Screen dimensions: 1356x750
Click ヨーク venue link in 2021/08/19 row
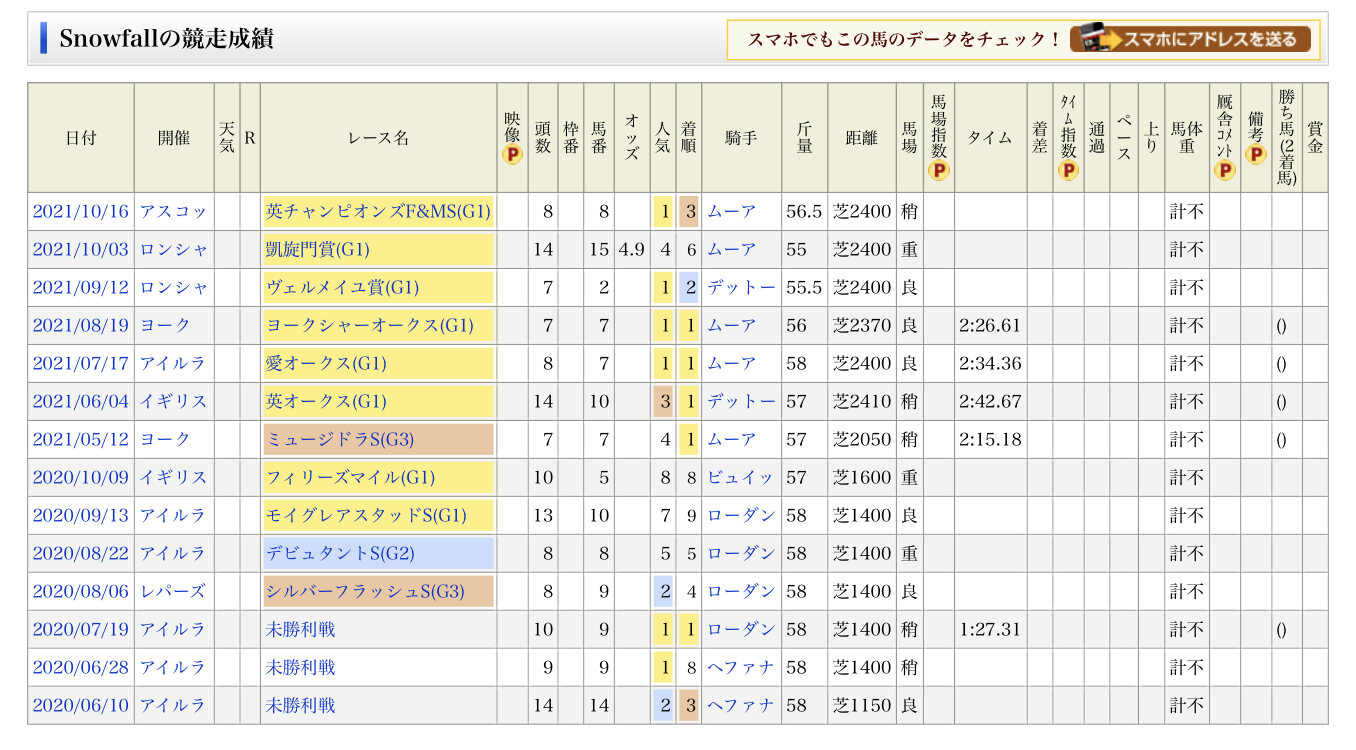[164, 326]
